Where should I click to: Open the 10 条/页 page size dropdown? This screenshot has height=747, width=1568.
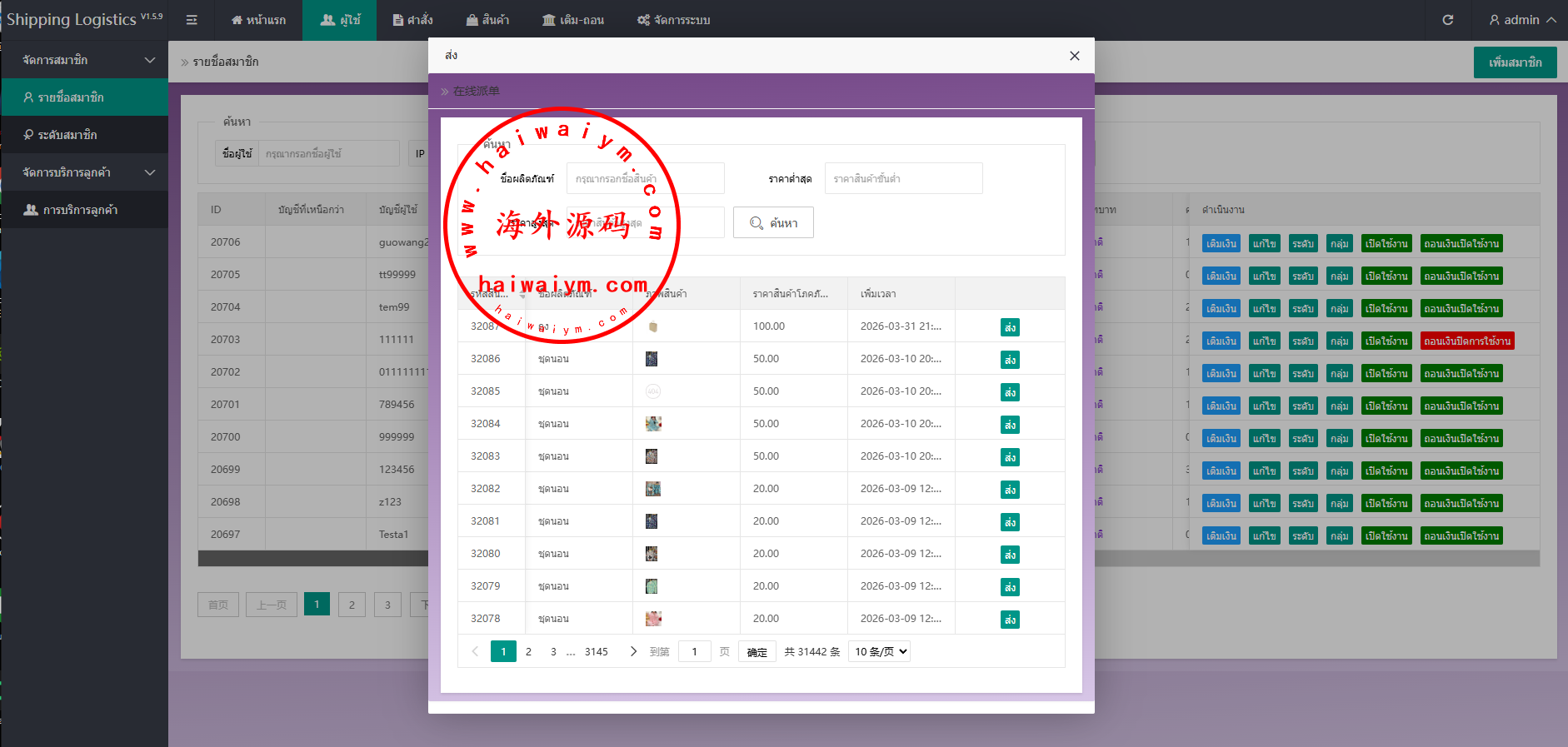[x=879, y=651]
